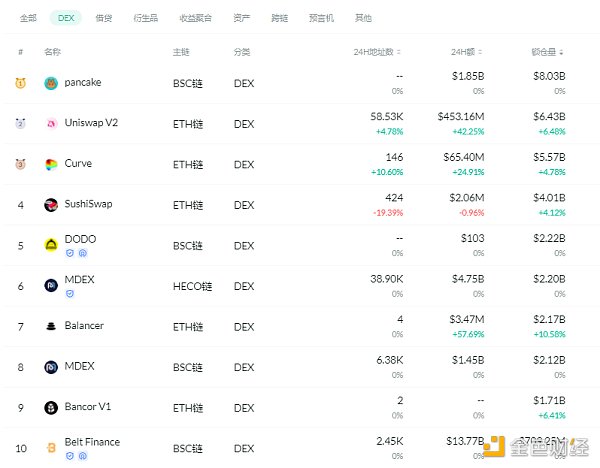Click the shield badge under Belt Finance

pos(70,456)
